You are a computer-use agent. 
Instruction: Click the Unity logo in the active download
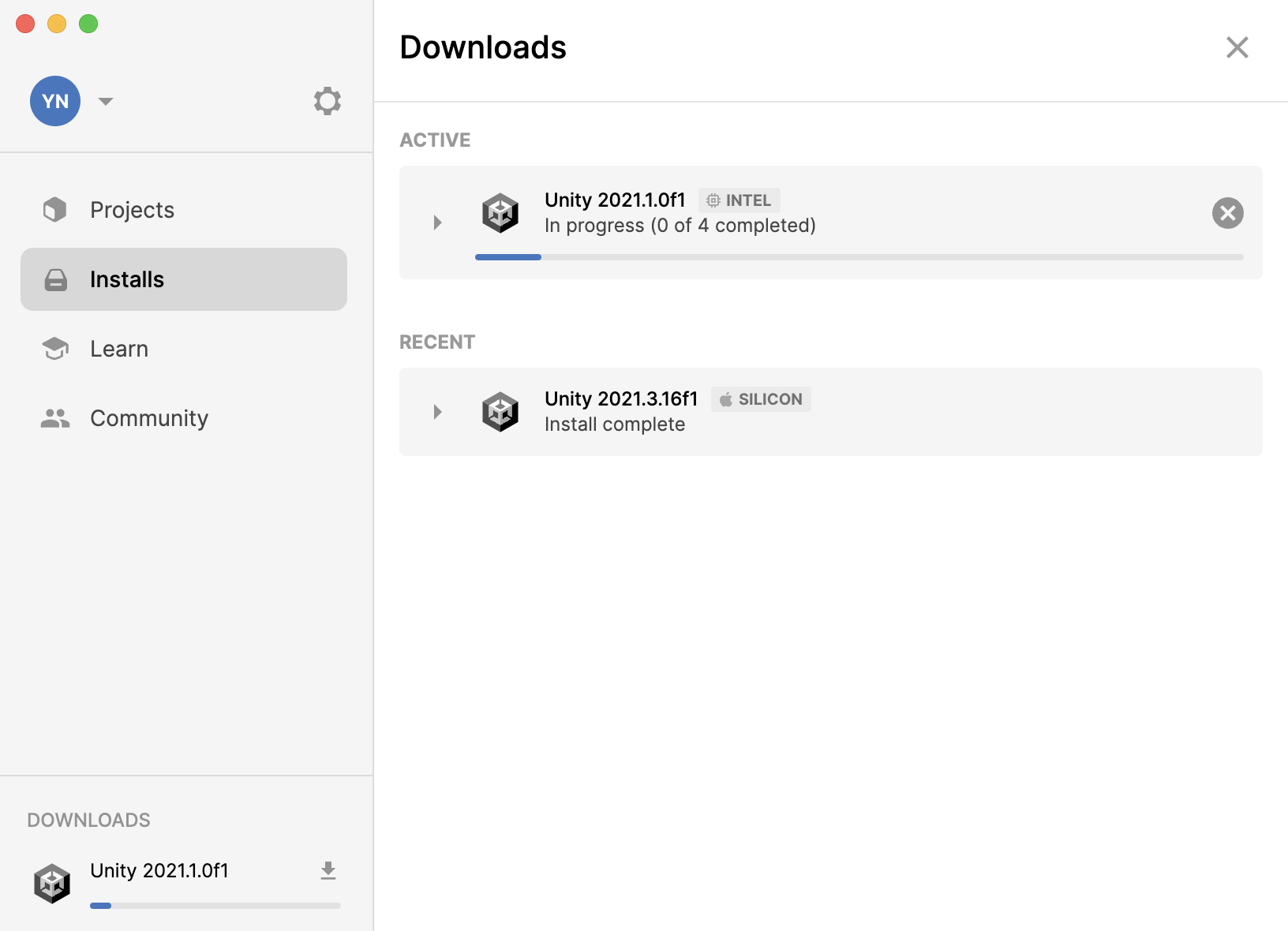[500, 213]
